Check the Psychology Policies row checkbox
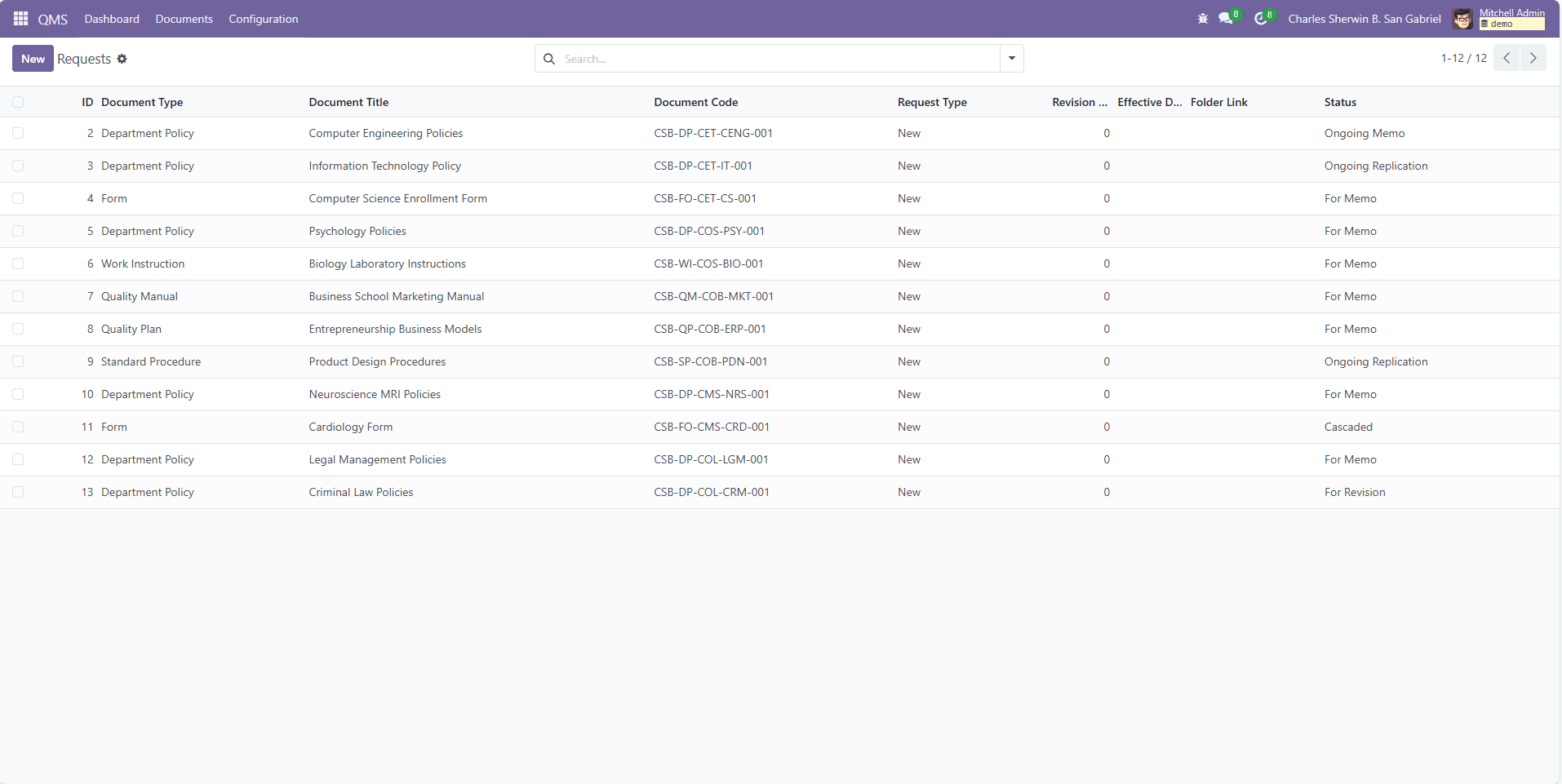This screenshot has width=1562, height=784. click(18, 231)
